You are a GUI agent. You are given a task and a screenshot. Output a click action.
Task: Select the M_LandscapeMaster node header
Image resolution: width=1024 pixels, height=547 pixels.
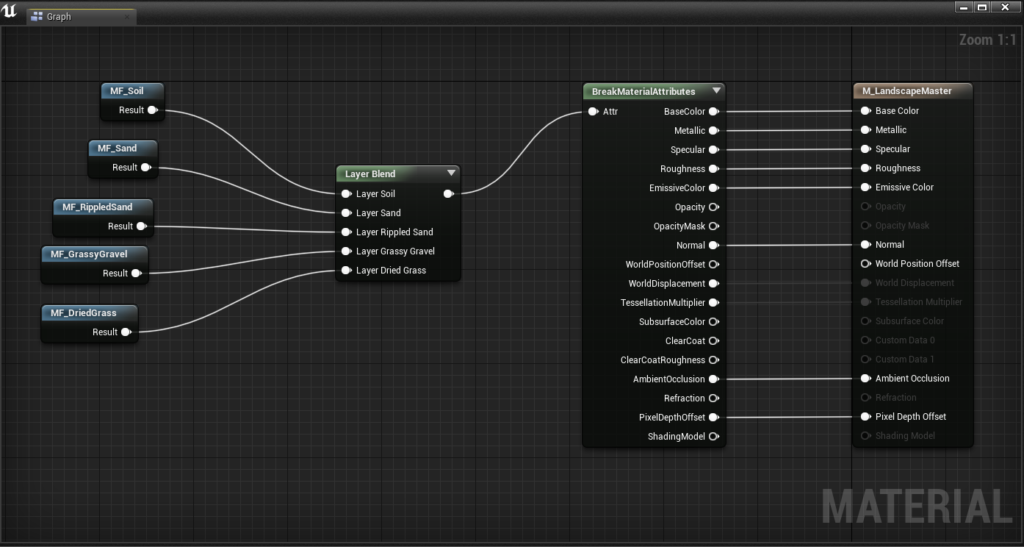(913, 91)
